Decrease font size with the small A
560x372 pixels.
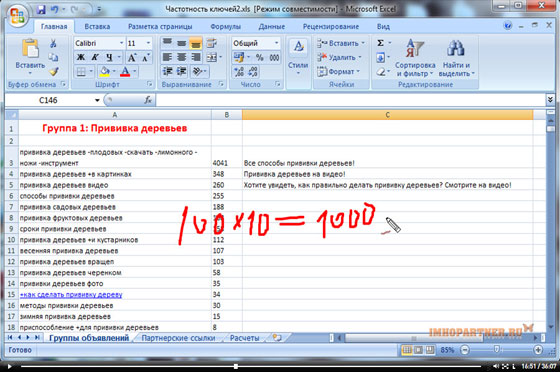[x=145, y=57]
